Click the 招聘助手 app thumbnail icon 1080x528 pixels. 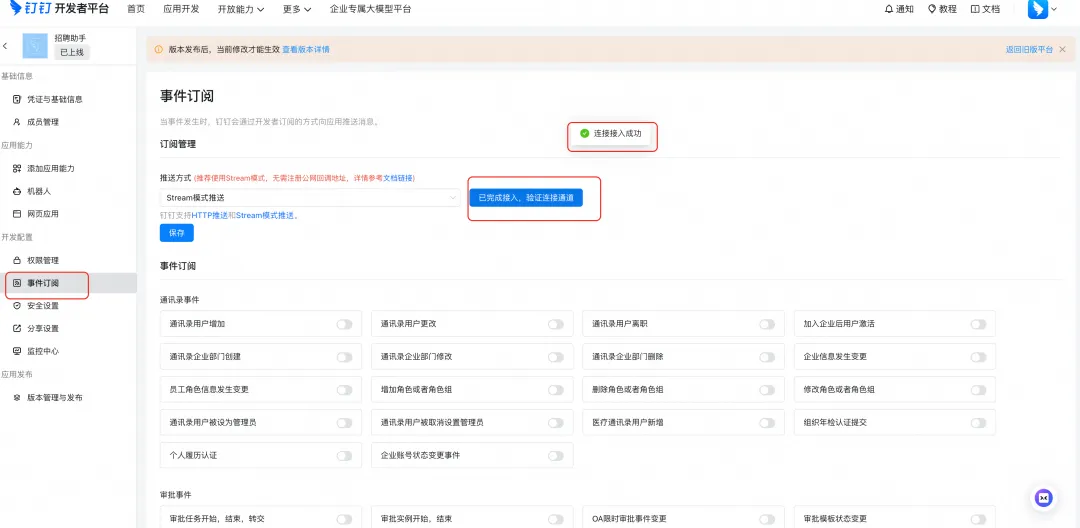35,45
